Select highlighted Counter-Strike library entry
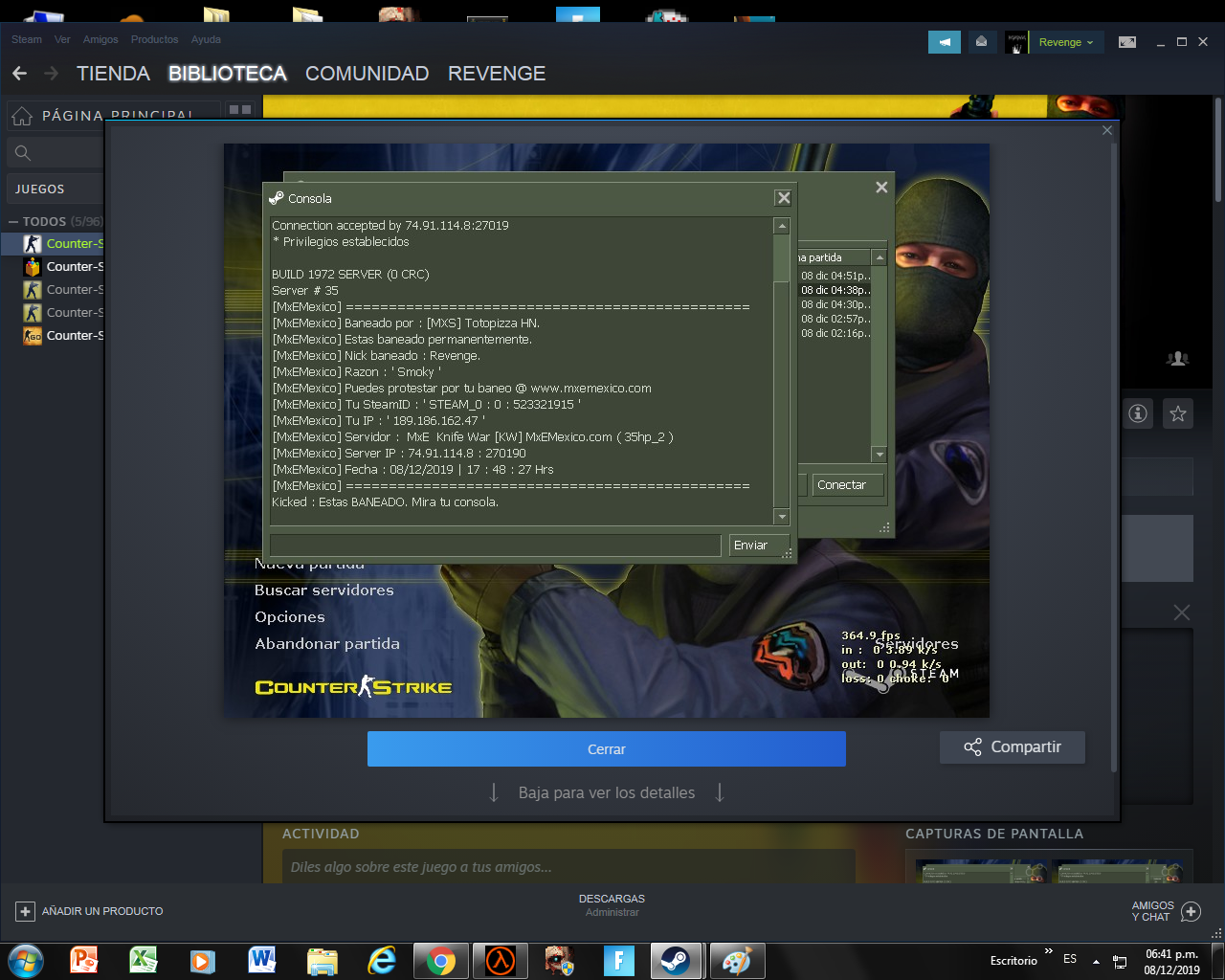The width and height of the screenshot is (1225, 980). point(53,244)
